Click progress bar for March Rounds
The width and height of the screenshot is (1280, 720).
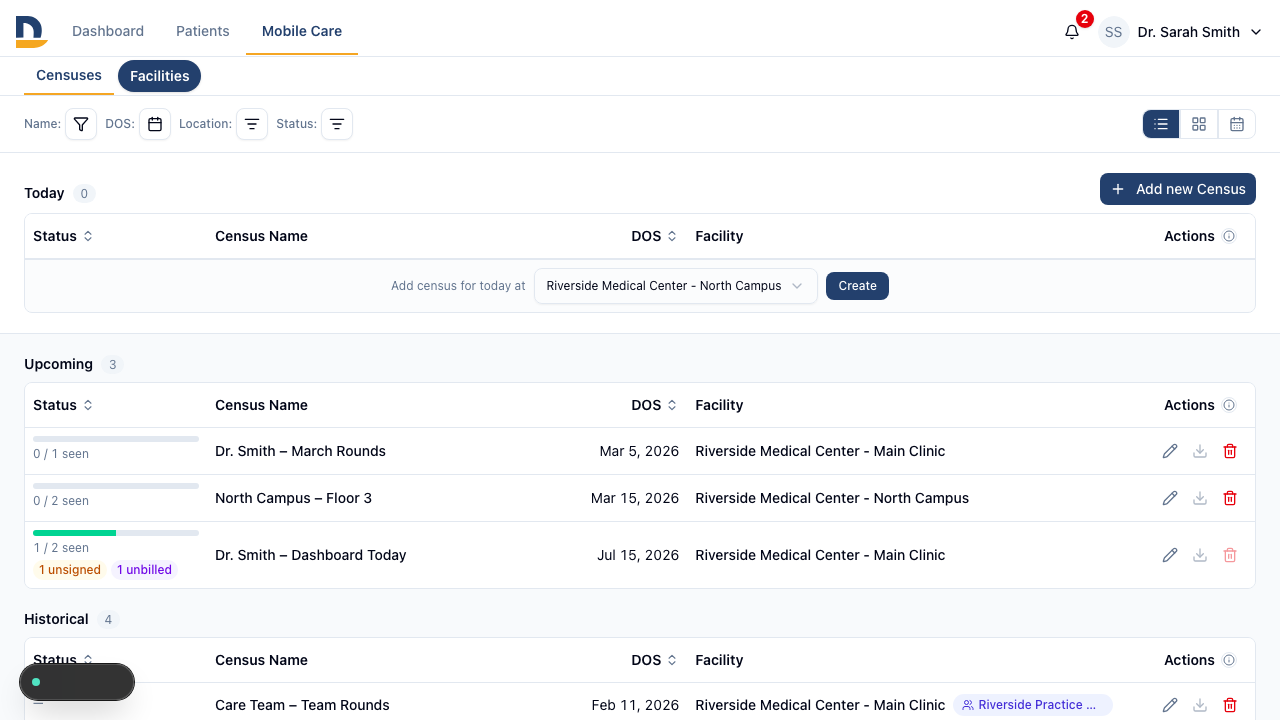(x=116, y=439)
